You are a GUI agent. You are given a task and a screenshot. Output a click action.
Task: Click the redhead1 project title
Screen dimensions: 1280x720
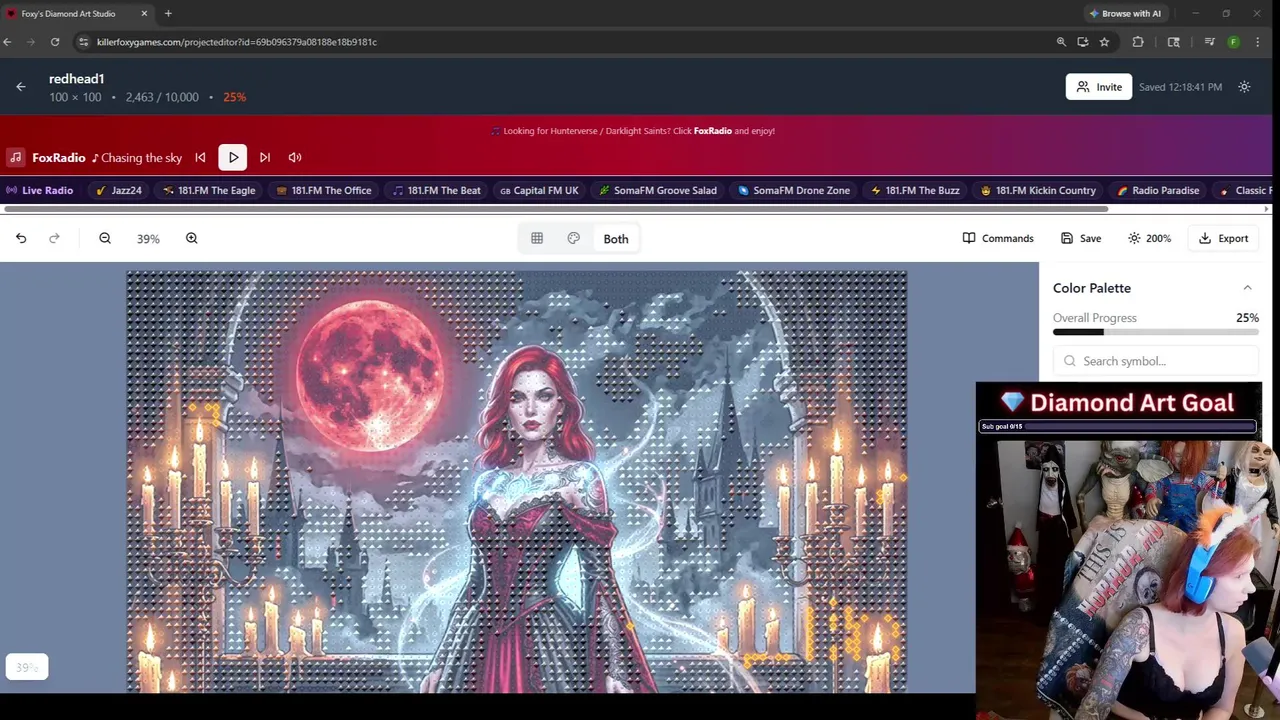click(77, 79)
